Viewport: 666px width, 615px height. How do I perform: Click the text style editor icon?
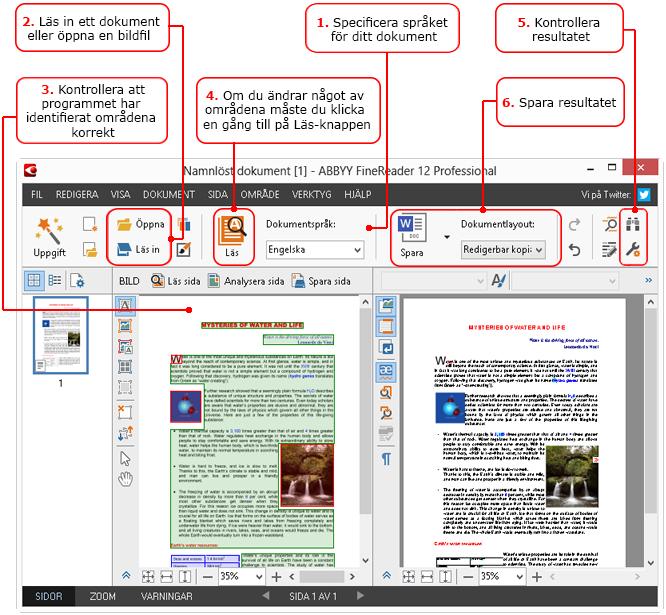click(499, 280)
